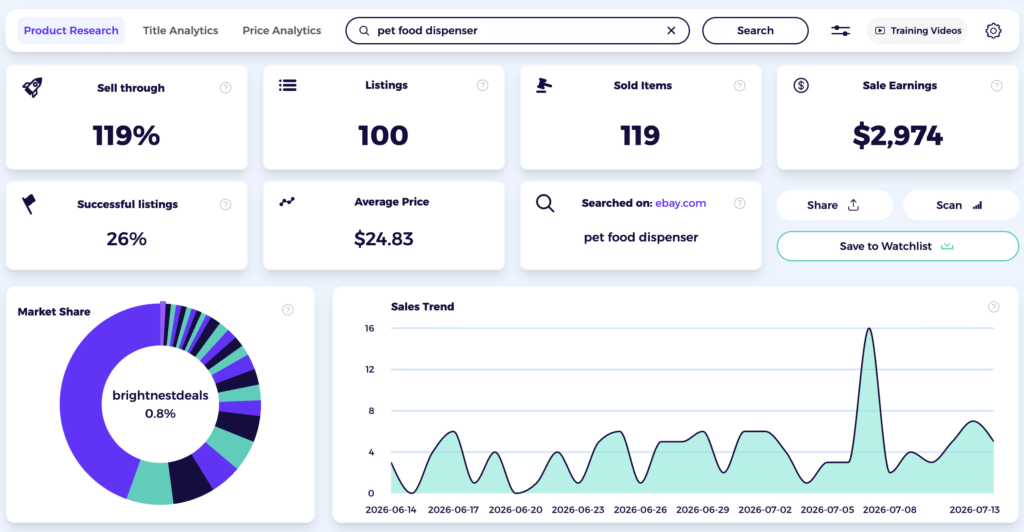Click the Average Price trend icon
The image size is (1024, 532).
(287, 202)
